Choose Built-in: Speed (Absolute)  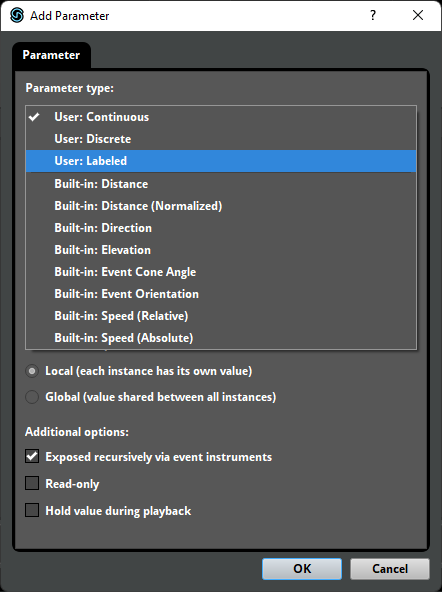pyautogui.click(x=221, y=338)
